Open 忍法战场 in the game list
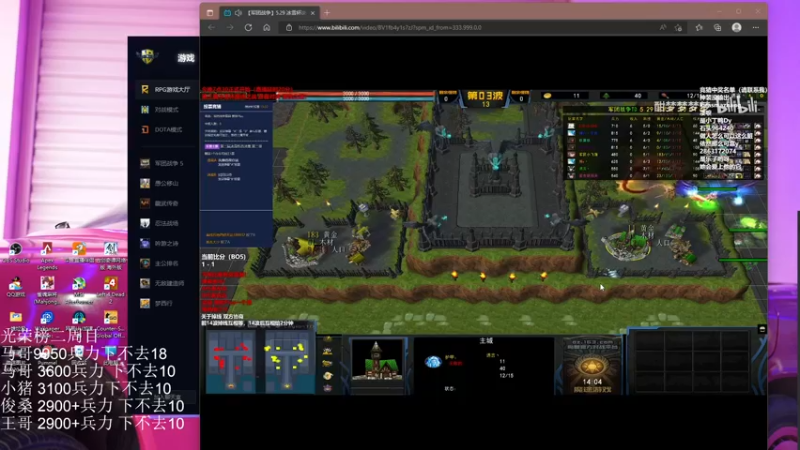The image size is (800, 450). [167, 223]
